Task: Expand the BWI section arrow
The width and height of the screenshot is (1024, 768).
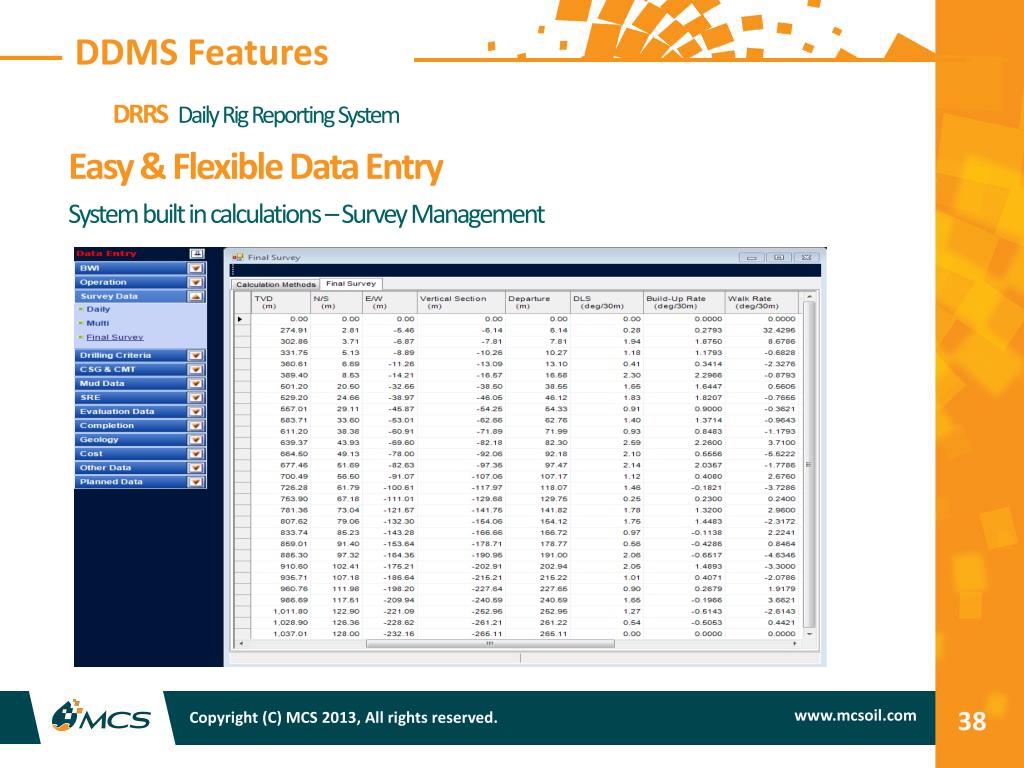Action: (195, 268)
